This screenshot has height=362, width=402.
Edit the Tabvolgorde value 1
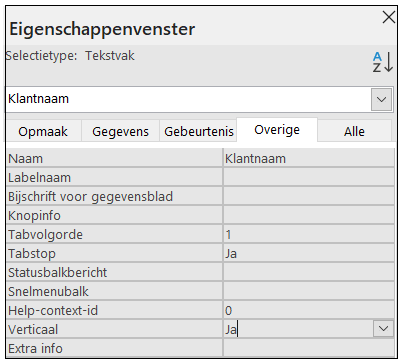pyautogui.click(x=309, y=234)
